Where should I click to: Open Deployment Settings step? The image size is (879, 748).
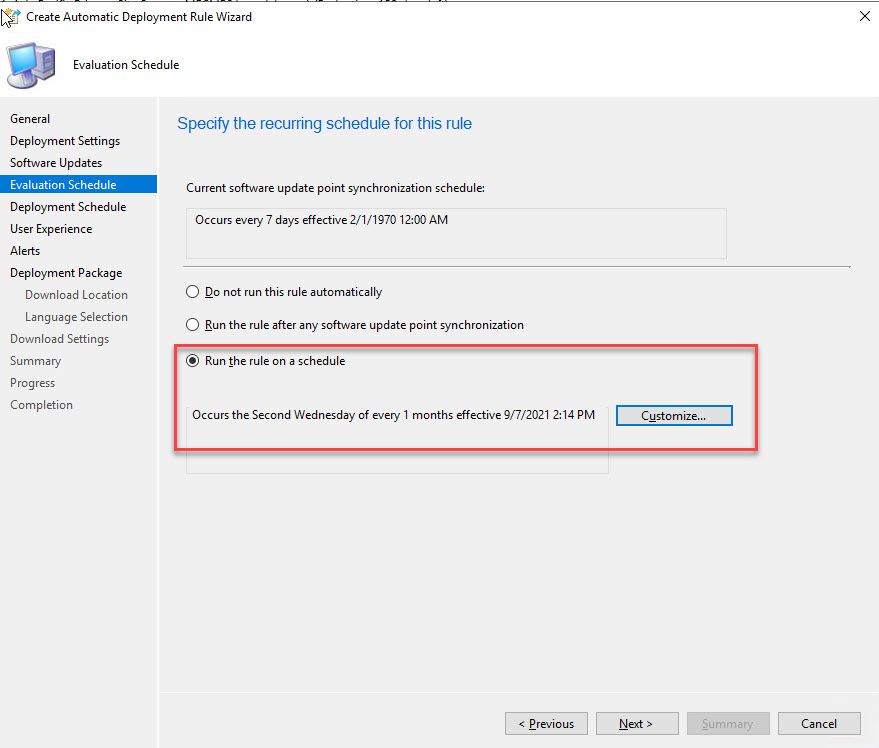point(65,141)
